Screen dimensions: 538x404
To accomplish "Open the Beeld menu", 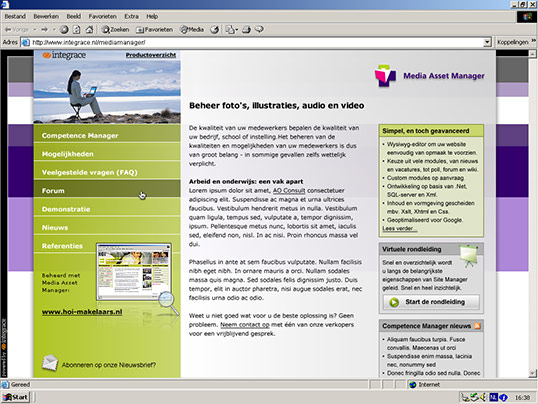I will pos(73,16).
